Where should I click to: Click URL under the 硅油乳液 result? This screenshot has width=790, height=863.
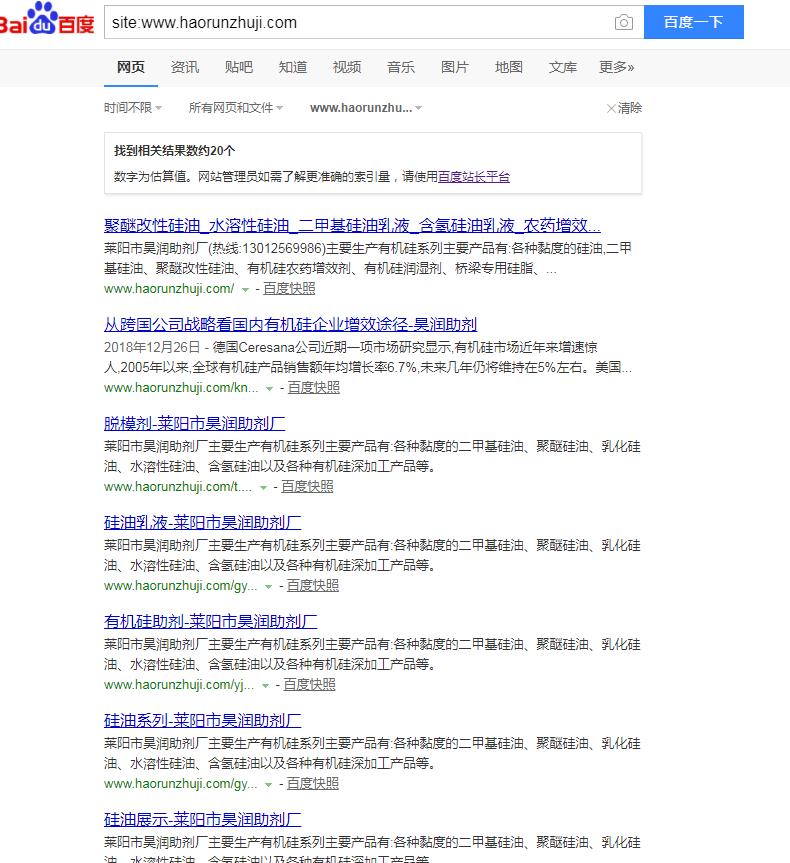click(181, 586)
